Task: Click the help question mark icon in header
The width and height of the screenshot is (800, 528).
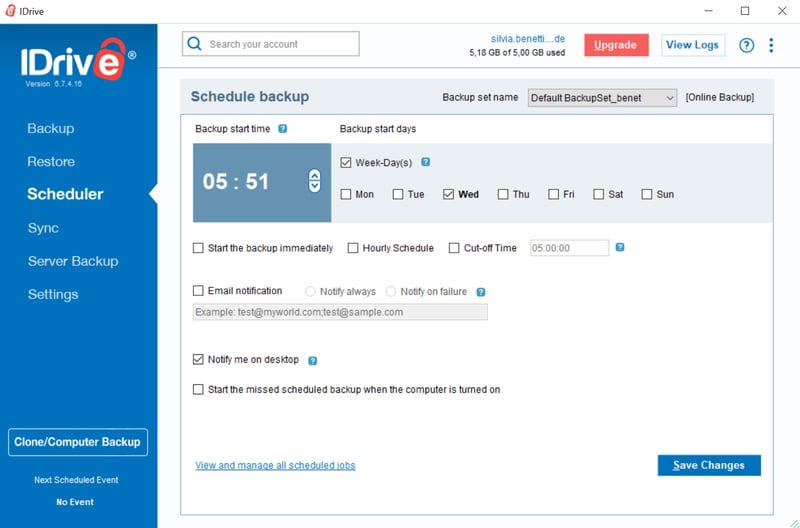Action: coord(746,45)
